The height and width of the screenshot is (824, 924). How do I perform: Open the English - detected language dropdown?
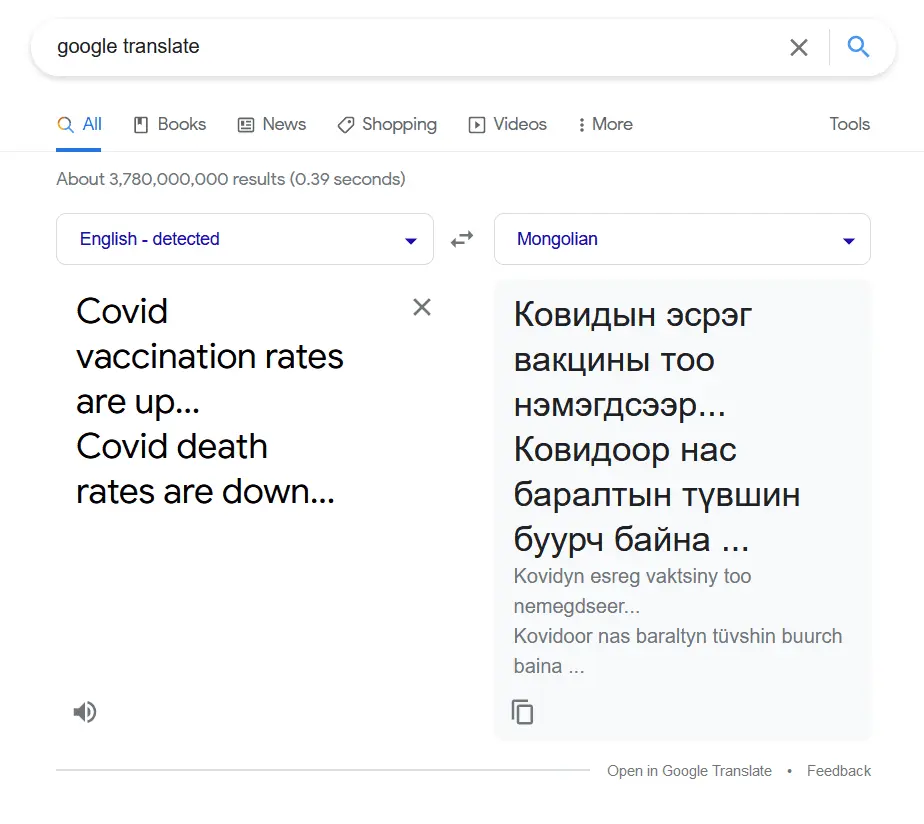pos(245,239)
